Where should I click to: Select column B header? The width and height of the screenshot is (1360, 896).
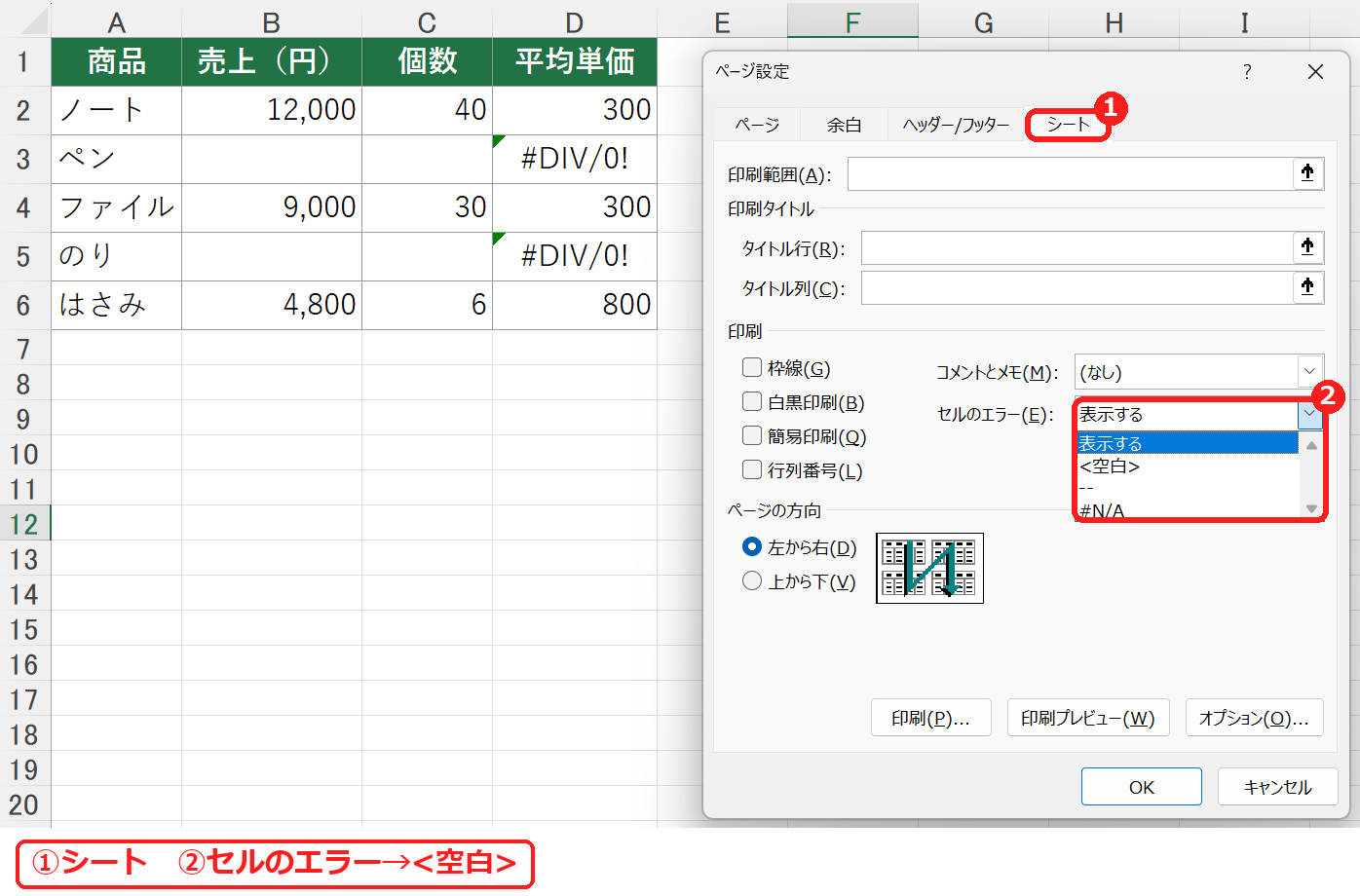coord(272,21)
